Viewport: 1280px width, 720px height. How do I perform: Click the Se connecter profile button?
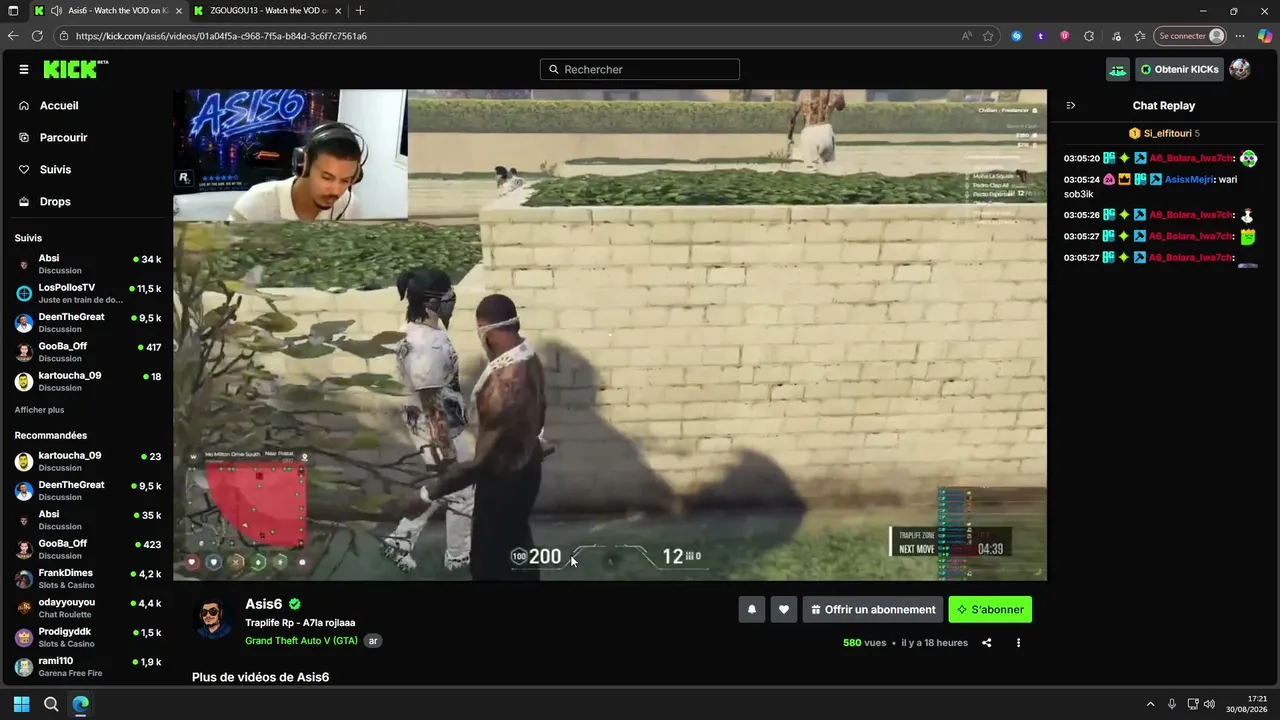pyautogui.click(x=1190, y=36)
